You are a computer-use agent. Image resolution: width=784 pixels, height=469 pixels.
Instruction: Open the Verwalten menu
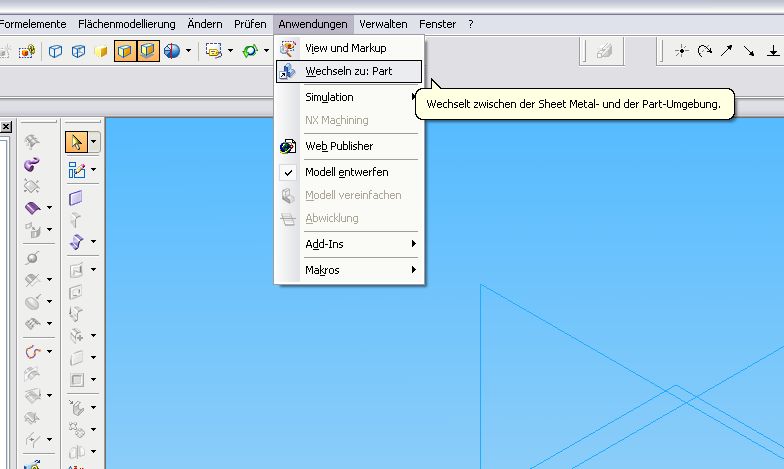[383, 24]
